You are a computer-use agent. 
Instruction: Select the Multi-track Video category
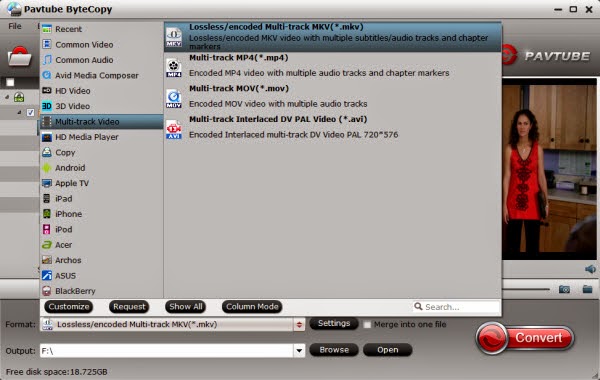coord(101,122)
